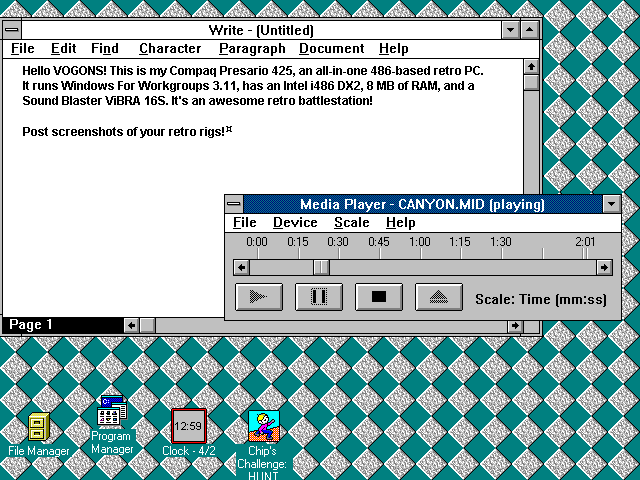This screenshot has height=480, width=640.
Task: Select the minimized Clock icon showing 12:59
Action: (x=189, y=426)
